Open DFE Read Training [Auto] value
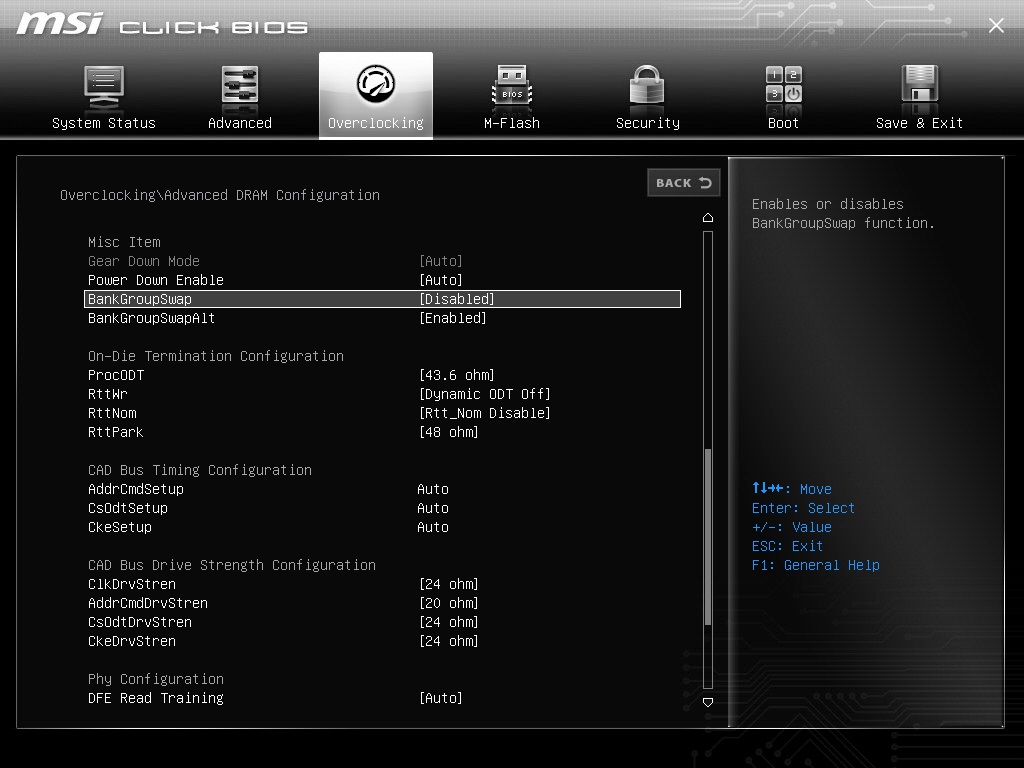Image resolution: width=1024 pixels, height=768 pixels. (441, 698)
